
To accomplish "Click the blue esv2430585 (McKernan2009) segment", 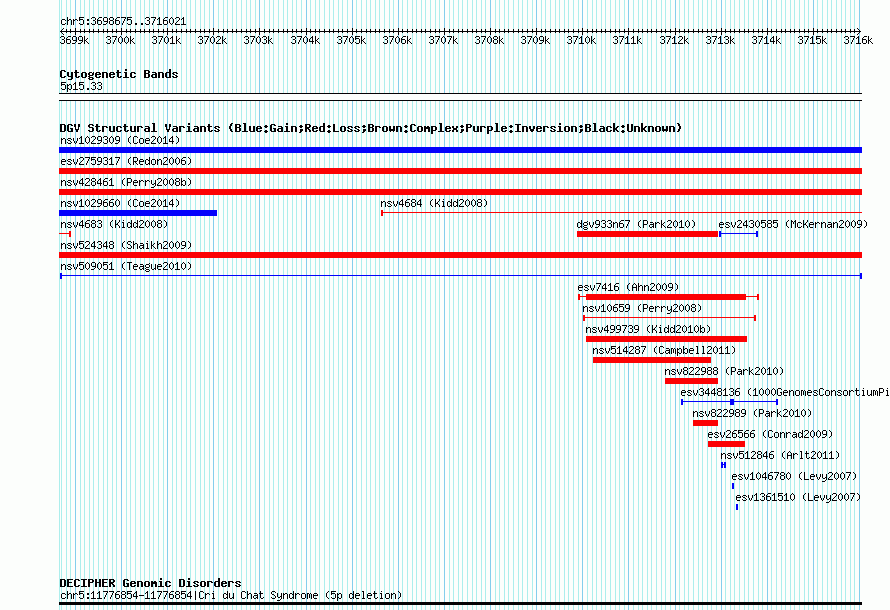I will pos(738,234).
